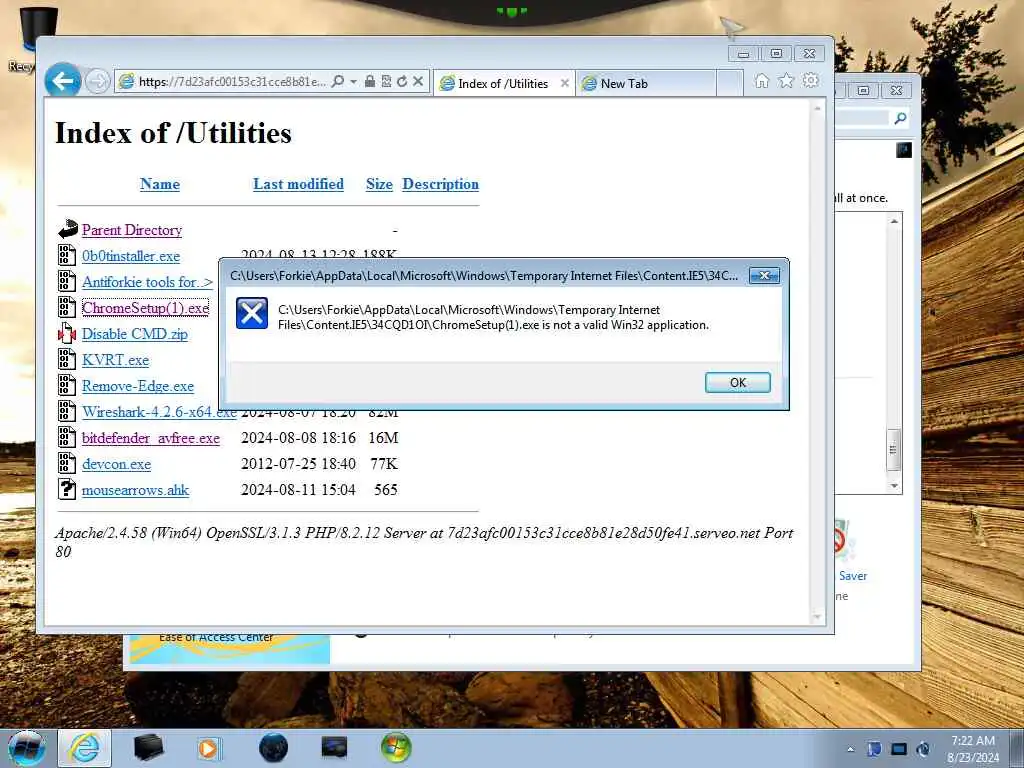Screen dimensions: 1024x768
Task: Click the ChromeSetup(1).exe link
Action: pyautogui.click(x=146, y=308)
